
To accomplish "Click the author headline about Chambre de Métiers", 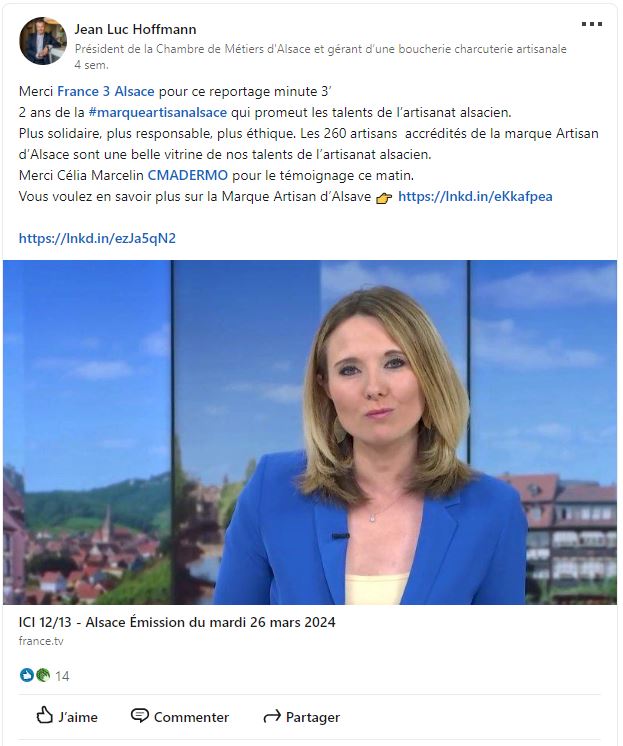I will click(320, 49).
